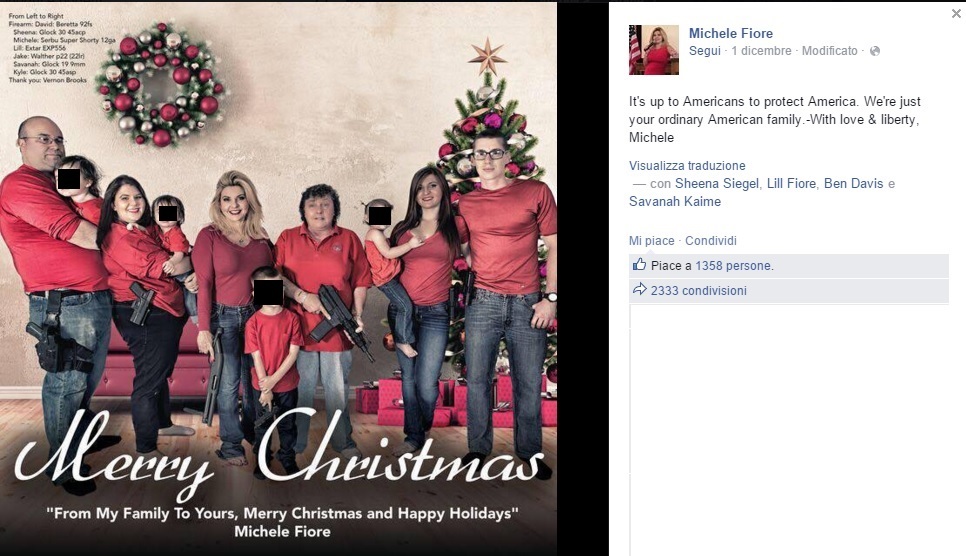View the 2333 condivisioni list
The width and height of the screenshot is (966, 556).
pyautogui.click(x=698, y=290)
